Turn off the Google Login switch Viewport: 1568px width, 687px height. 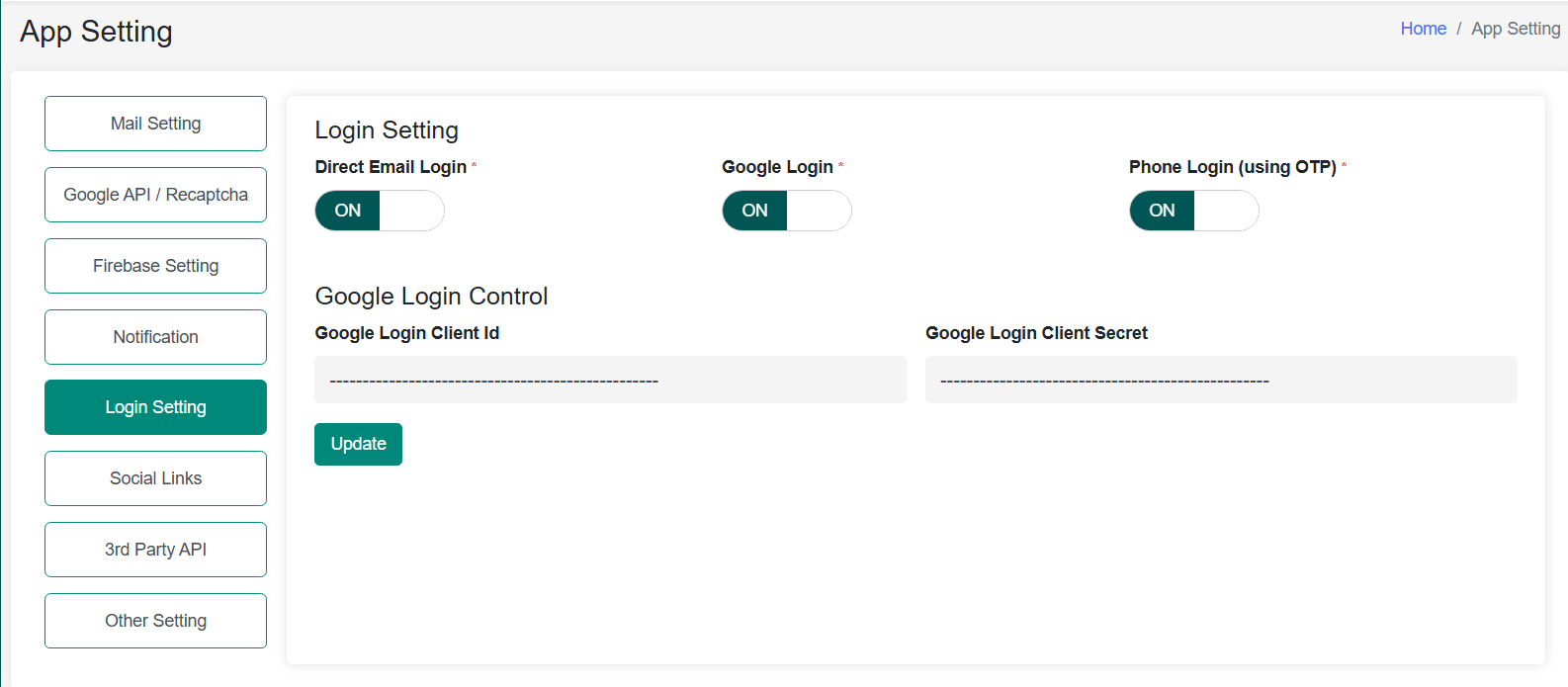787,211
